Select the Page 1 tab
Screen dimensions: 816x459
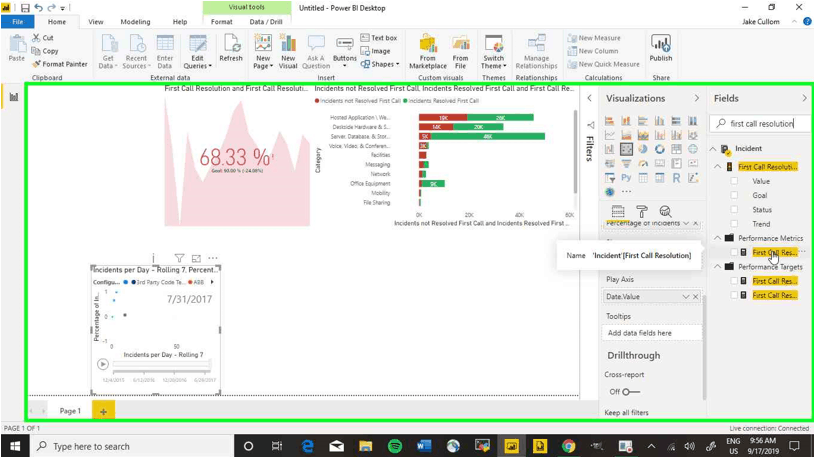click(70, 411)
